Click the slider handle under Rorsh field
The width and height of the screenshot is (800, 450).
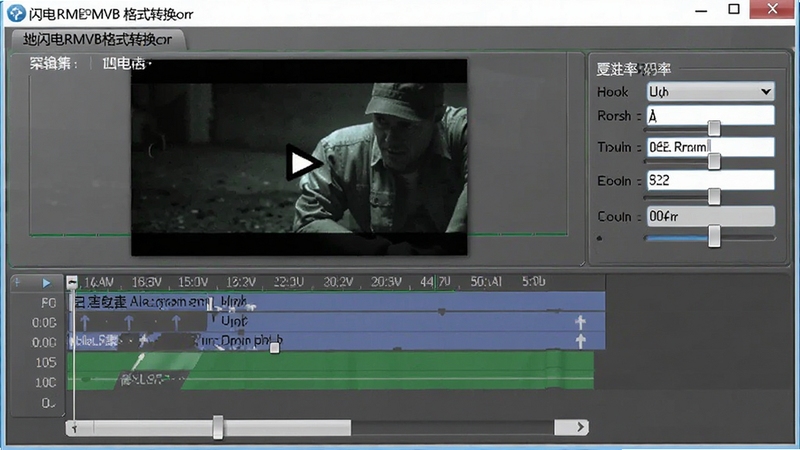pyautogui.click(x=714, y=129)
